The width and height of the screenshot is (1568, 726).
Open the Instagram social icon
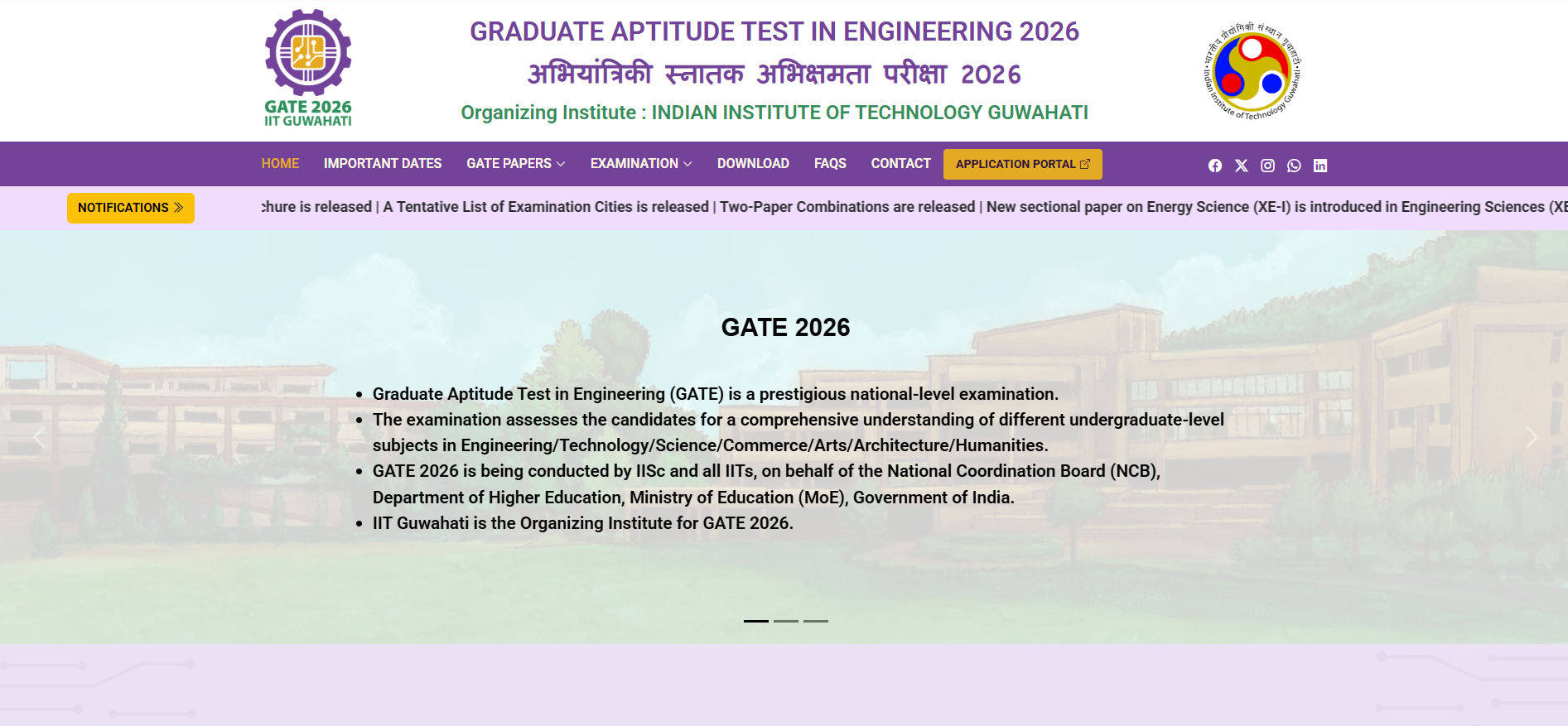(1267, 166)
